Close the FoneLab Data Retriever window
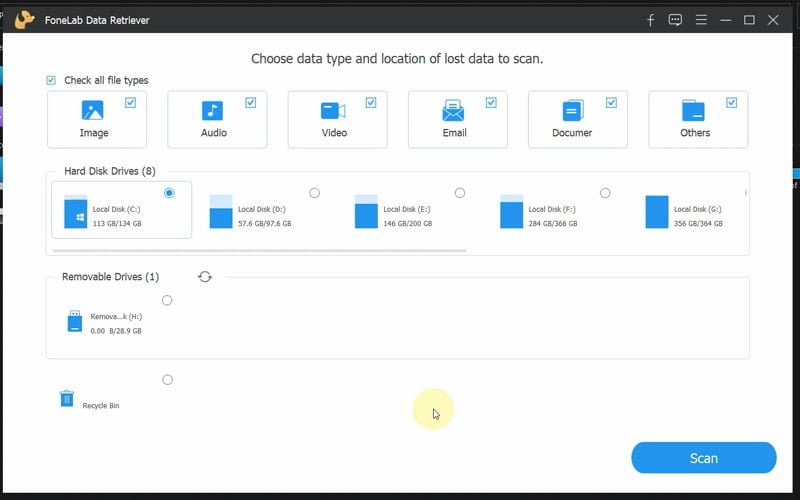 click(x=773, y=20)
